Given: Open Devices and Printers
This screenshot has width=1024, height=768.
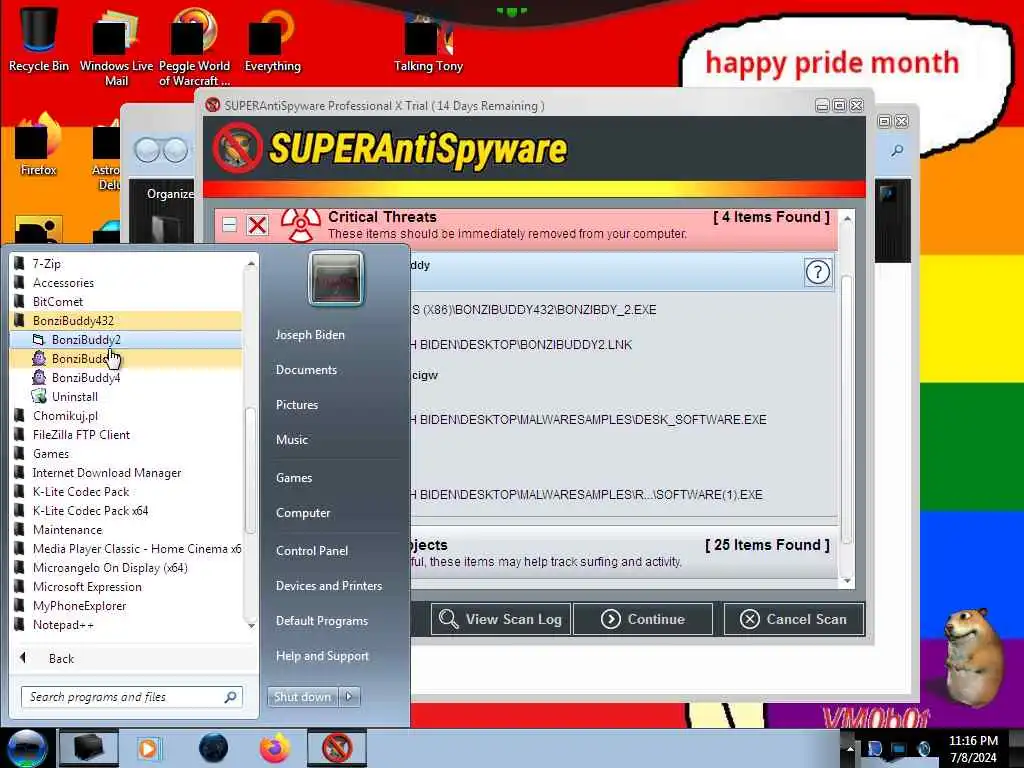Looking at the screenshot, I should coord(328,586).
